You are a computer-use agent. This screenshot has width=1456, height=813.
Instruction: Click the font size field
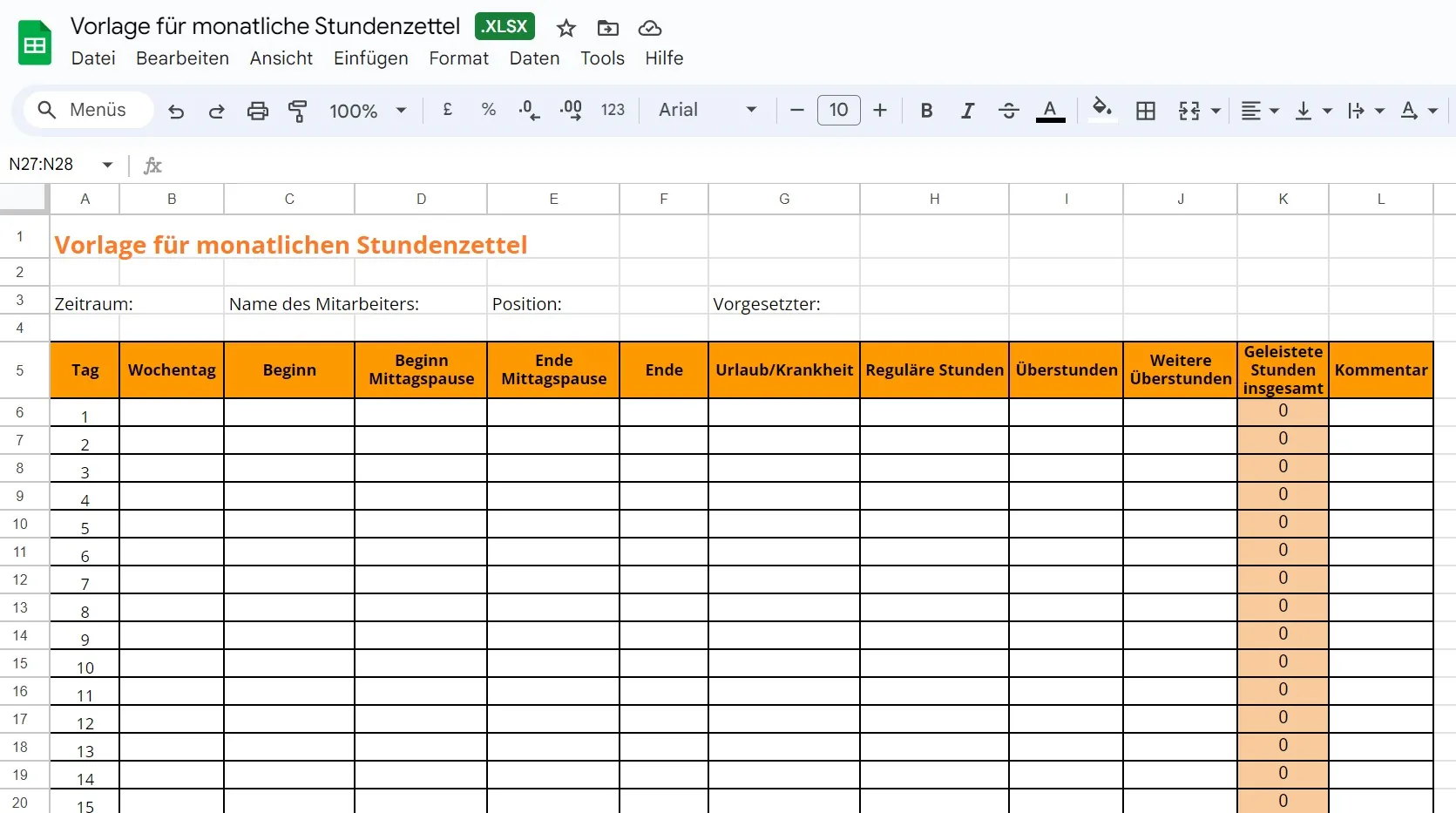838,110
